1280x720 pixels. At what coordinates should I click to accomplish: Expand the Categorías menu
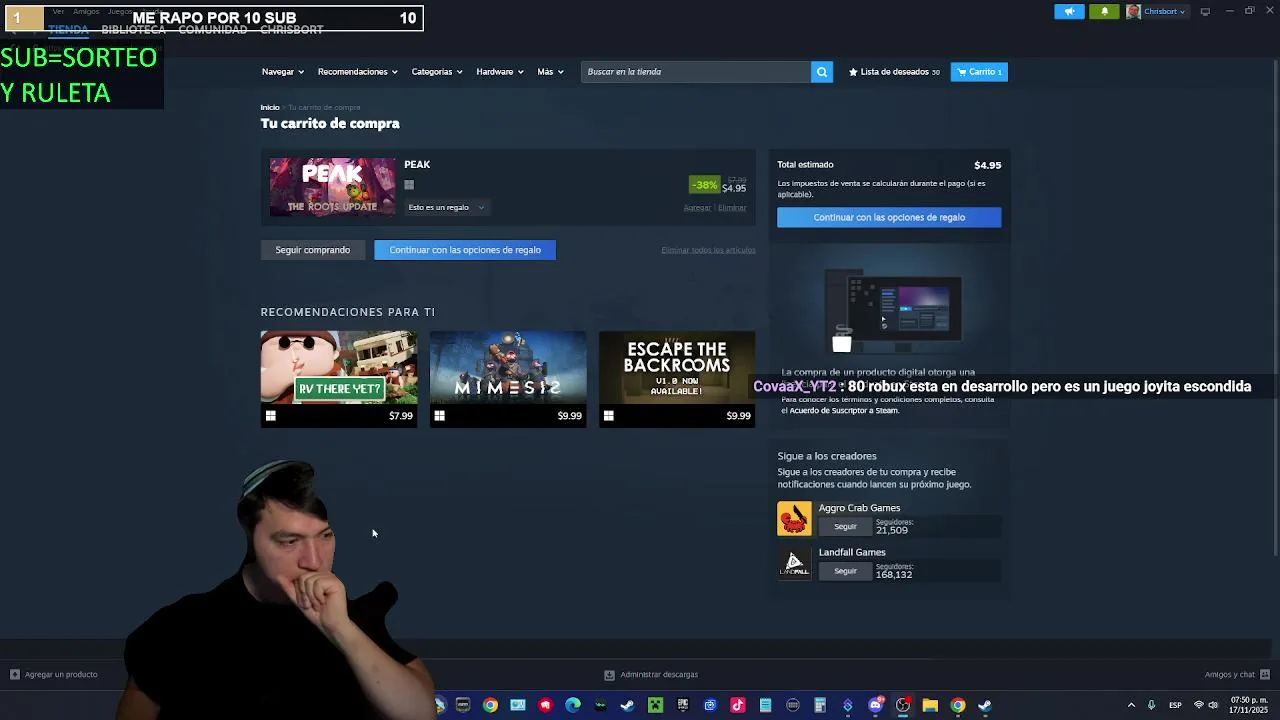click(x=437, y=72)
